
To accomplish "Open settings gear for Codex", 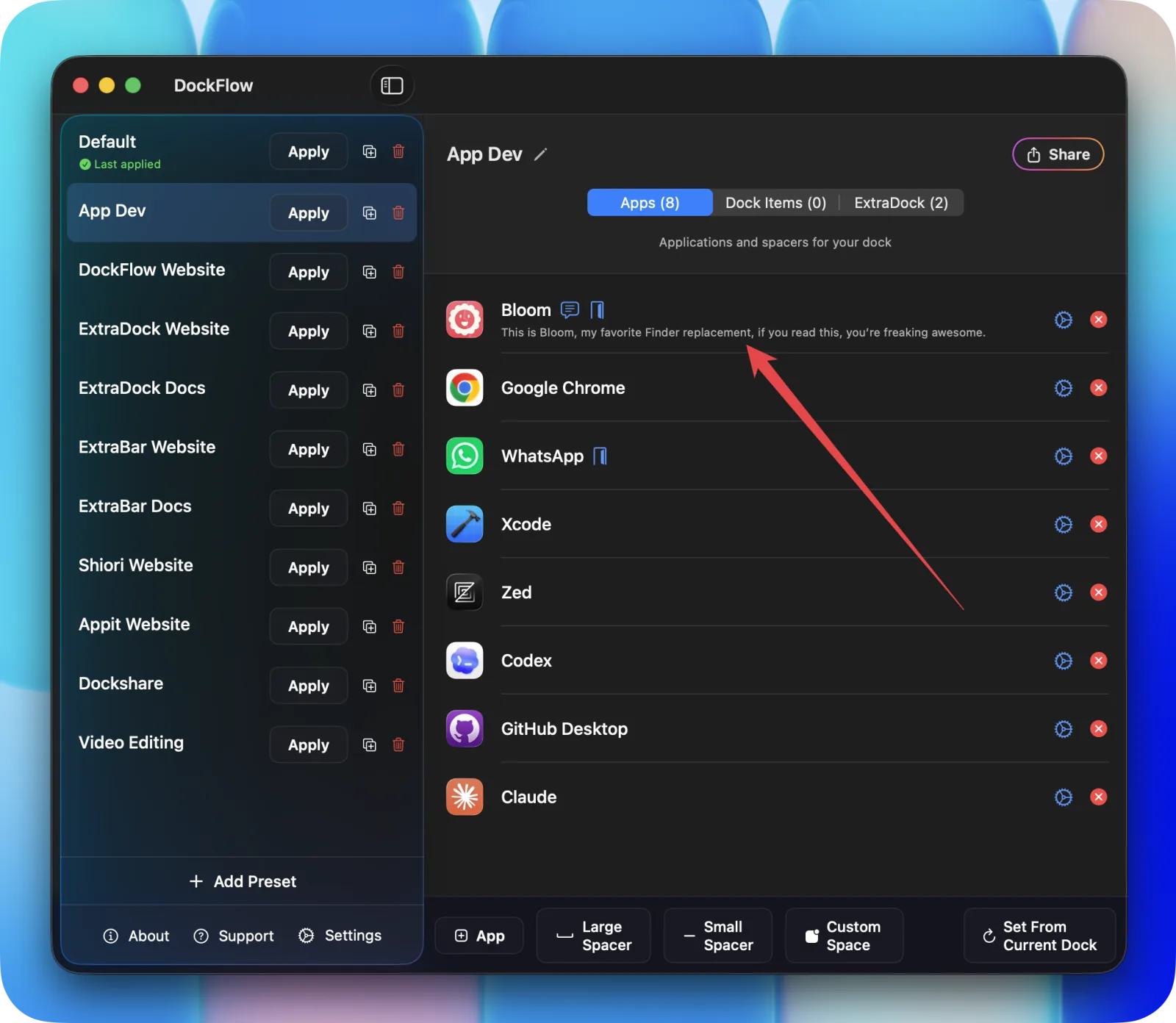I will tap(1064, 661).
